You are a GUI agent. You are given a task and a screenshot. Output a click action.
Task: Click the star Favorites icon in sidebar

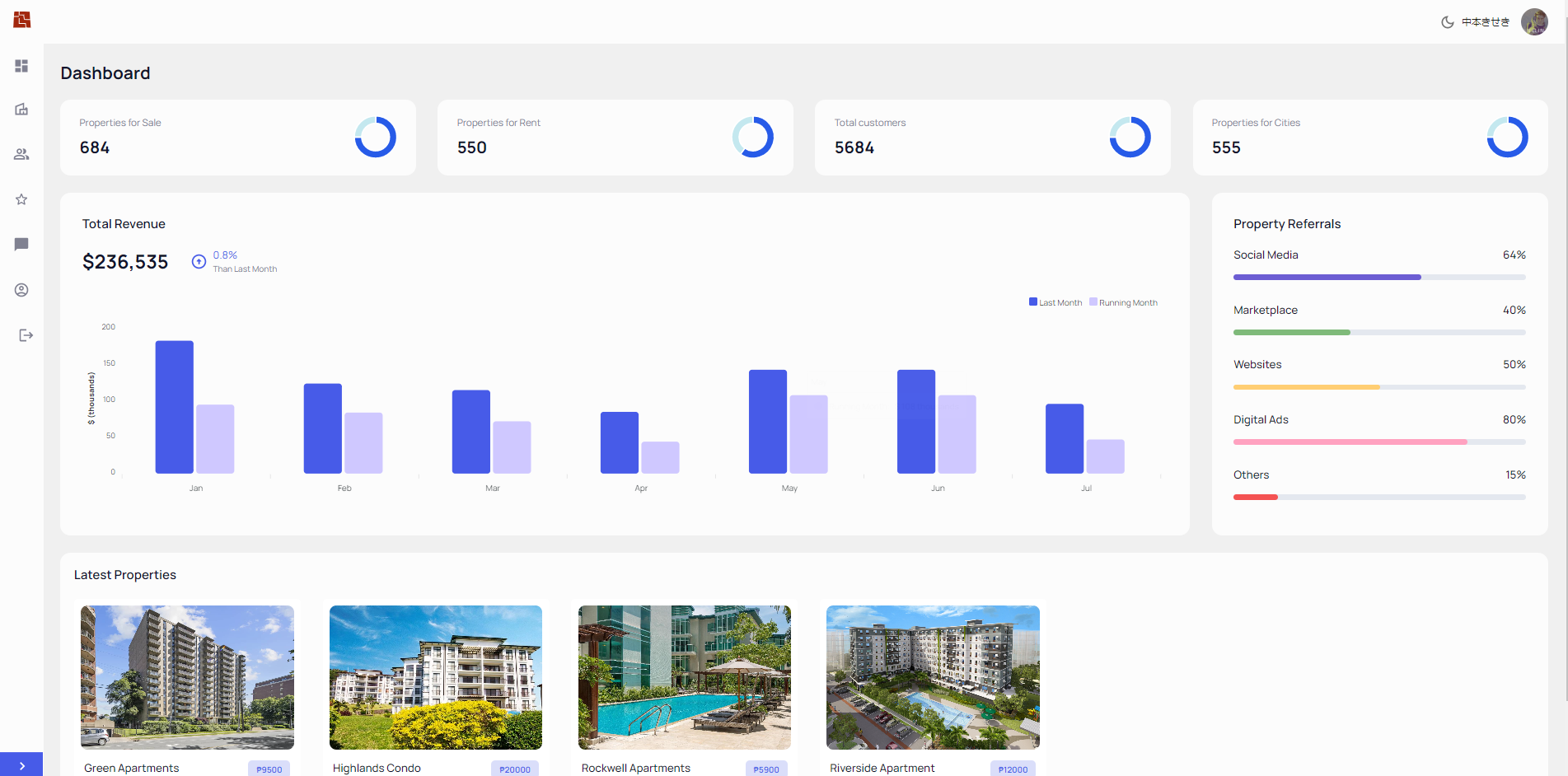point(21,199)
